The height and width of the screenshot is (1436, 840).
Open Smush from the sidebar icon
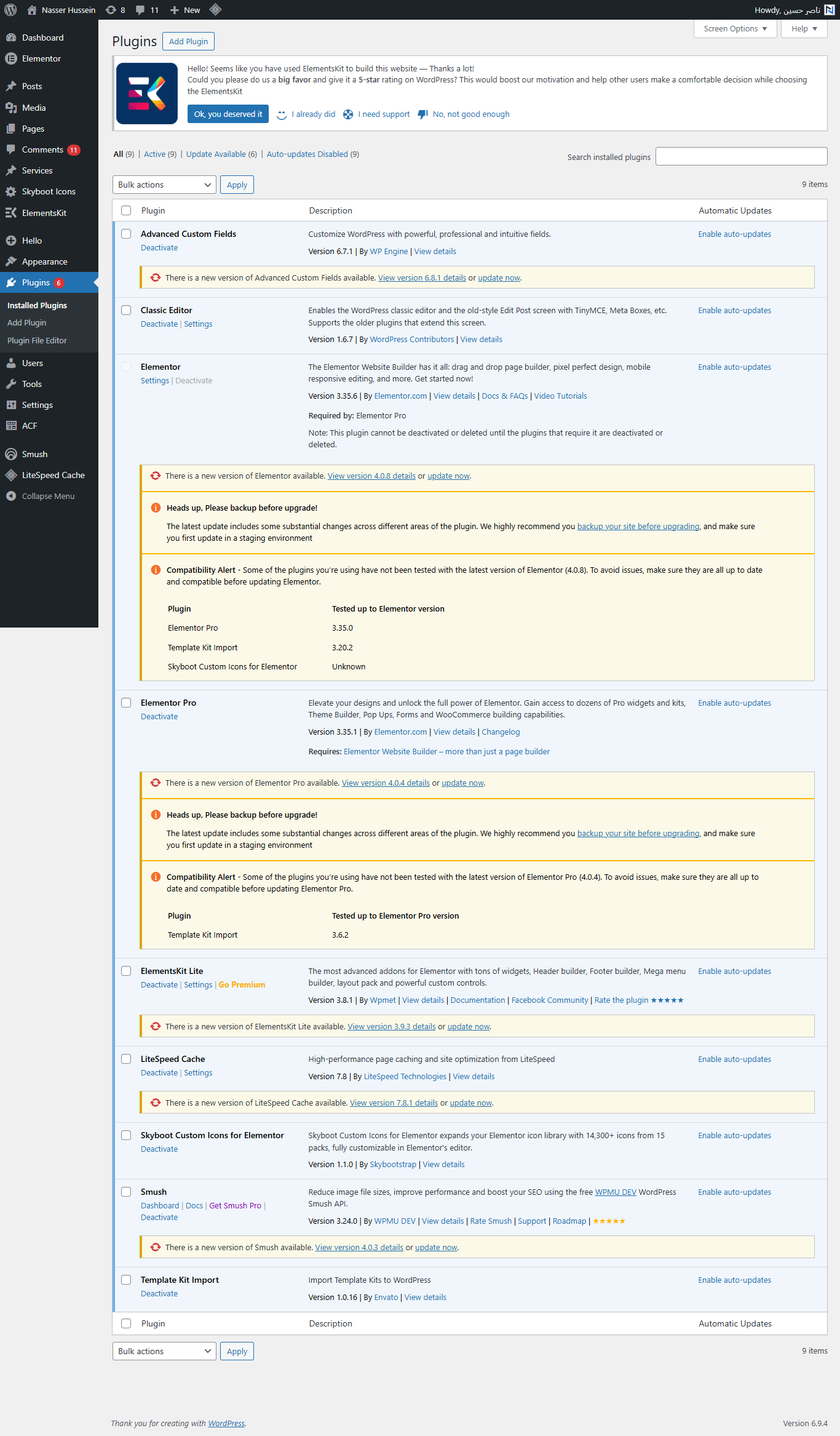(x=11, y=454)
